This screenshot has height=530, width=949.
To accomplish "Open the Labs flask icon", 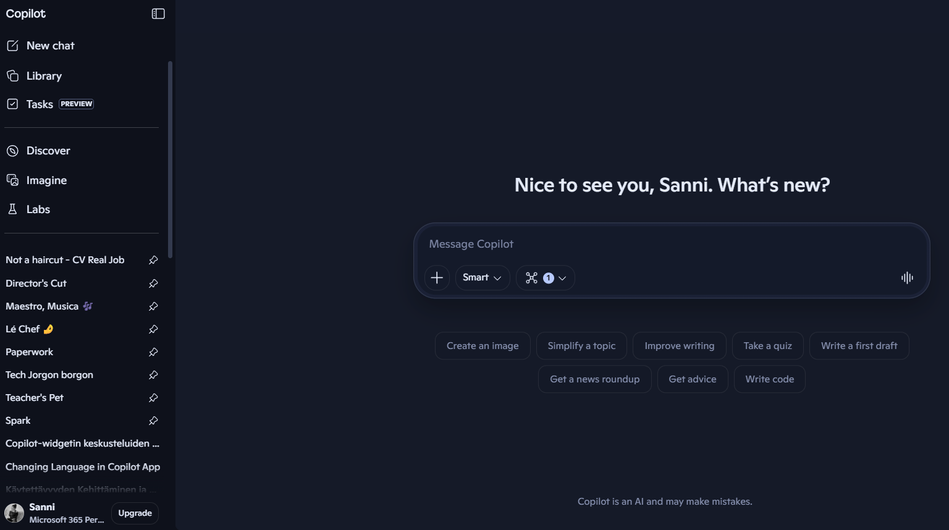I will tap(12, 209).
